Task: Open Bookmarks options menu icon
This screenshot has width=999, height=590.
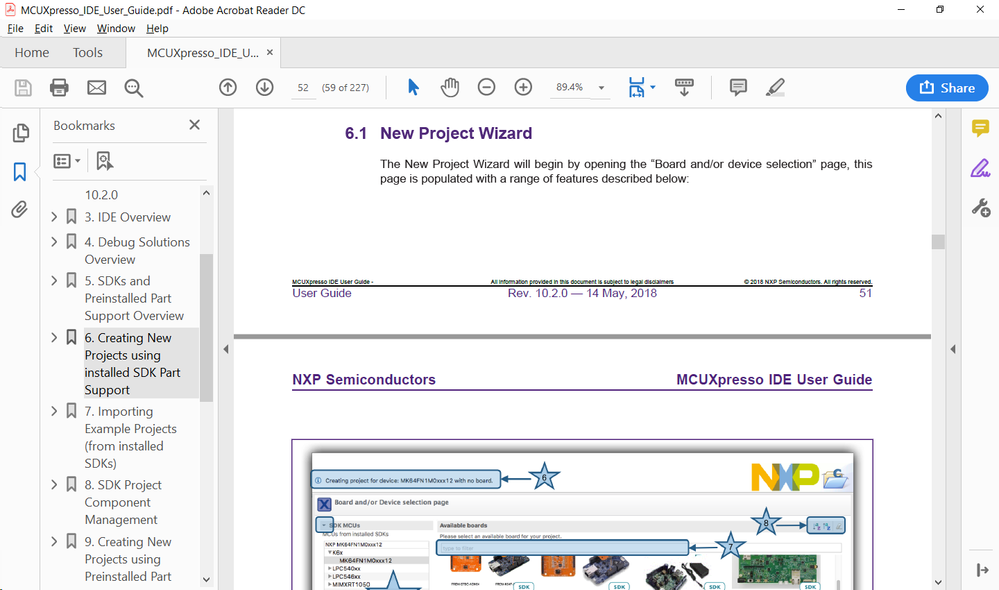Action: pos(67,161)
